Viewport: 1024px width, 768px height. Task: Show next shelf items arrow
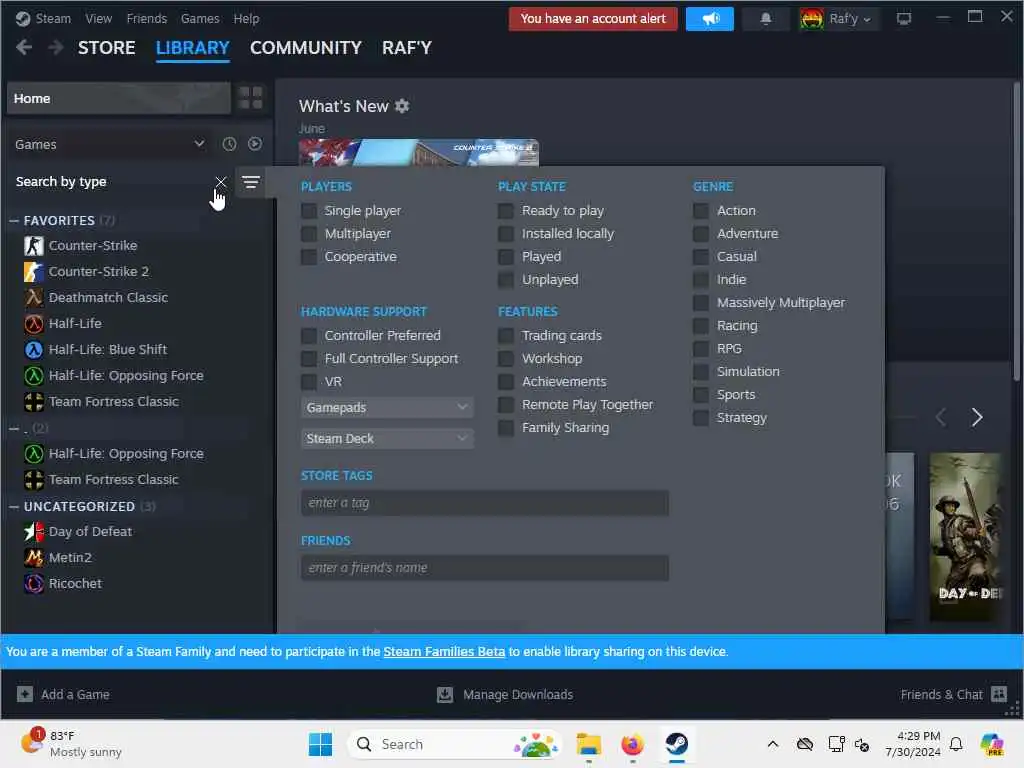pyautogui.click(x=977, y=417)
